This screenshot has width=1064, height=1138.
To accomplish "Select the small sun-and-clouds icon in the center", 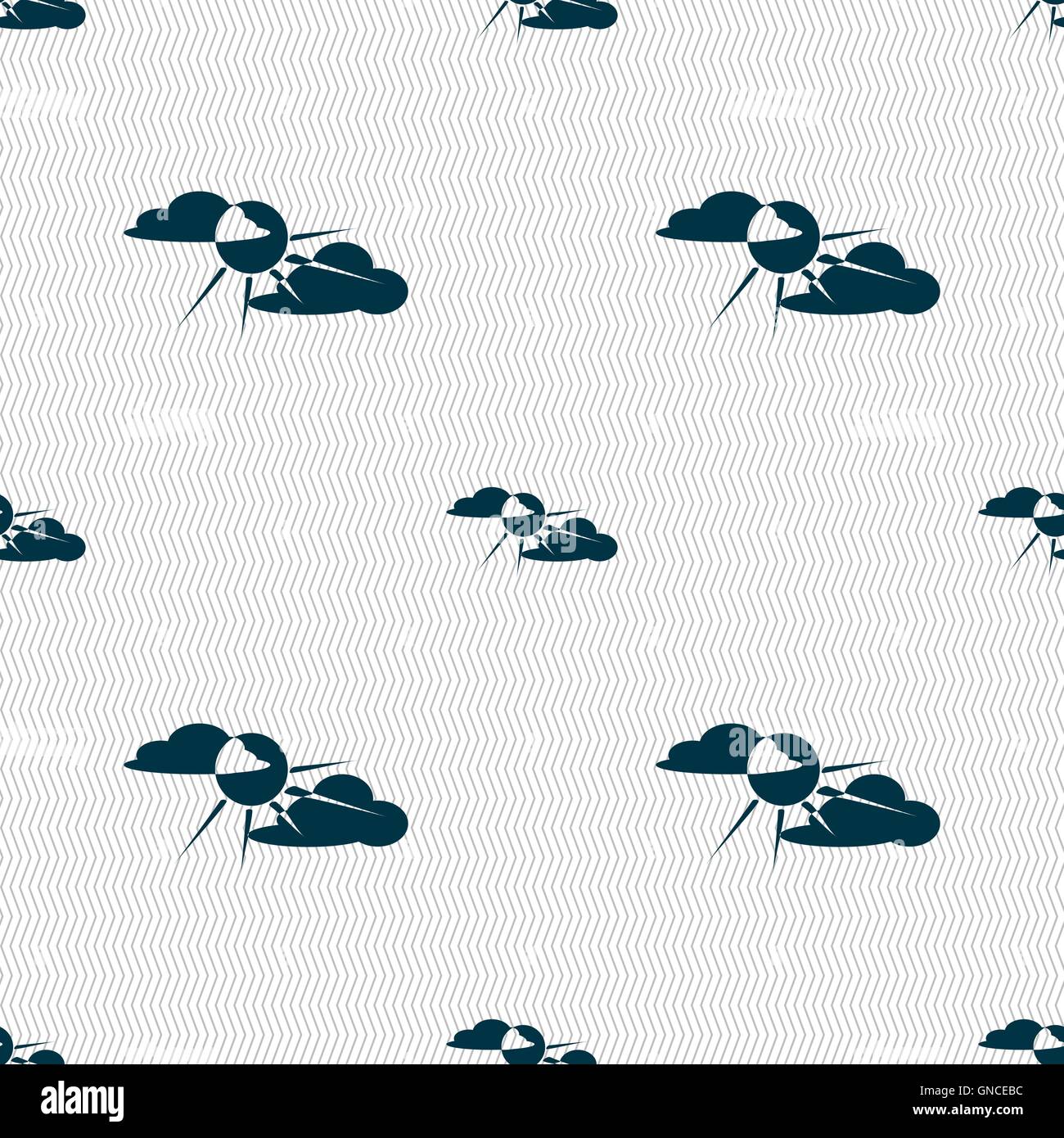I will tap(532, 528).
